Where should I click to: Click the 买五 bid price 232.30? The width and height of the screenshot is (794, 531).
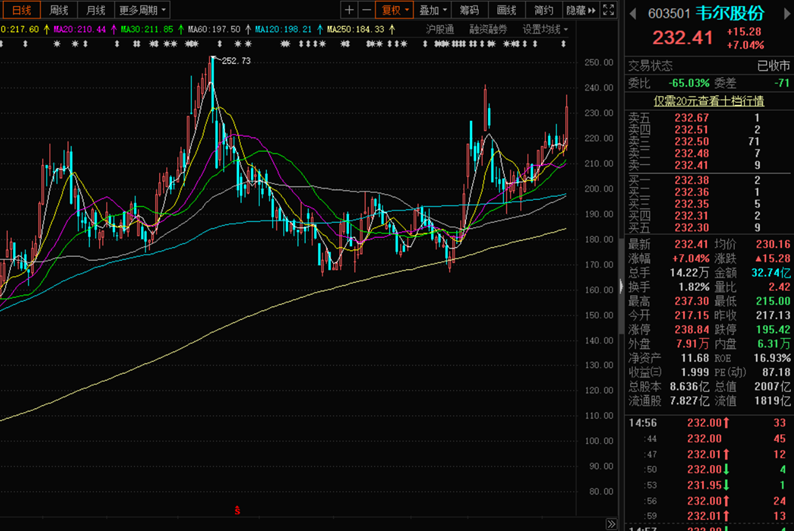691,227
